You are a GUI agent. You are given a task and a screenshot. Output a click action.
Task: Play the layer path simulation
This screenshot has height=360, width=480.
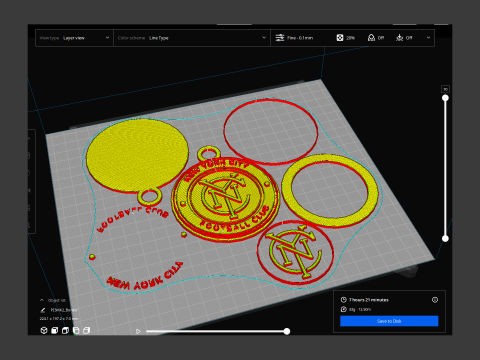tap(138, 331)
